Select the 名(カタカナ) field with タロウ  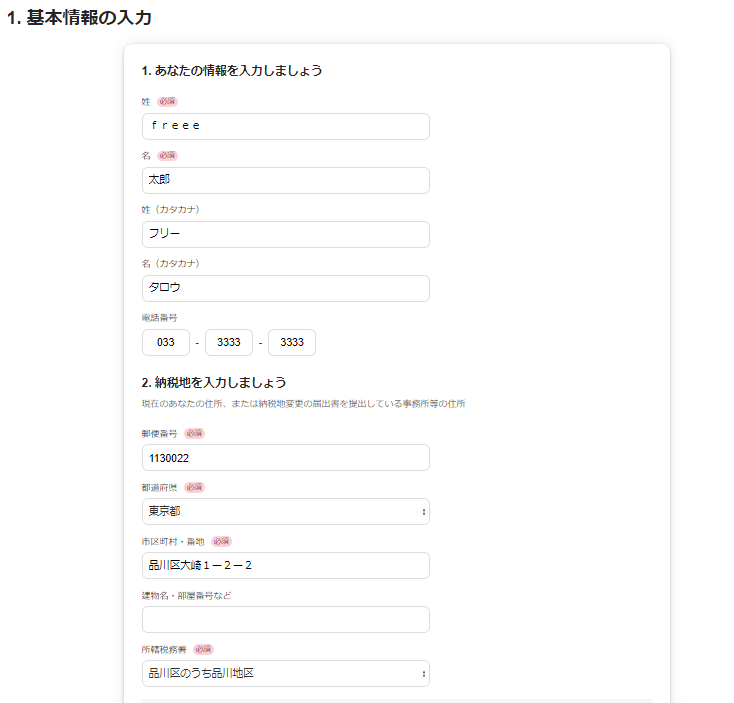point(286,288)
